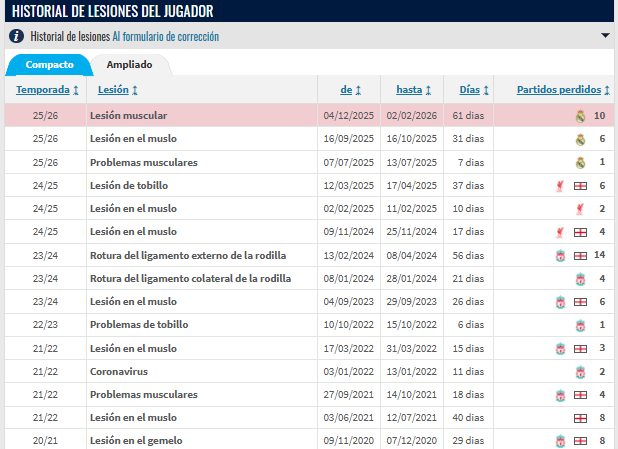Expand the Historial de lesiones dropdown arrow
The width and height of the screenshot is (618, 449).
605,35
